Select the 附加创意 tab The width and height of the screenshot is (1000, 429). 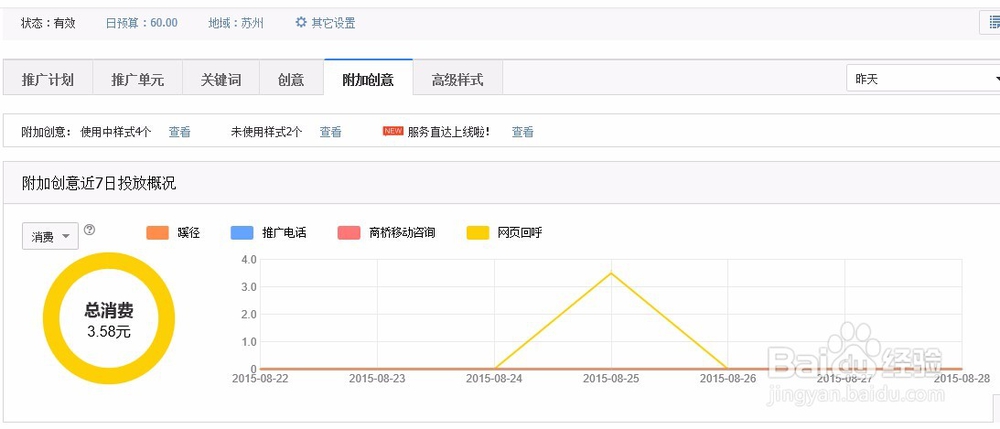[x=368, y=79]
